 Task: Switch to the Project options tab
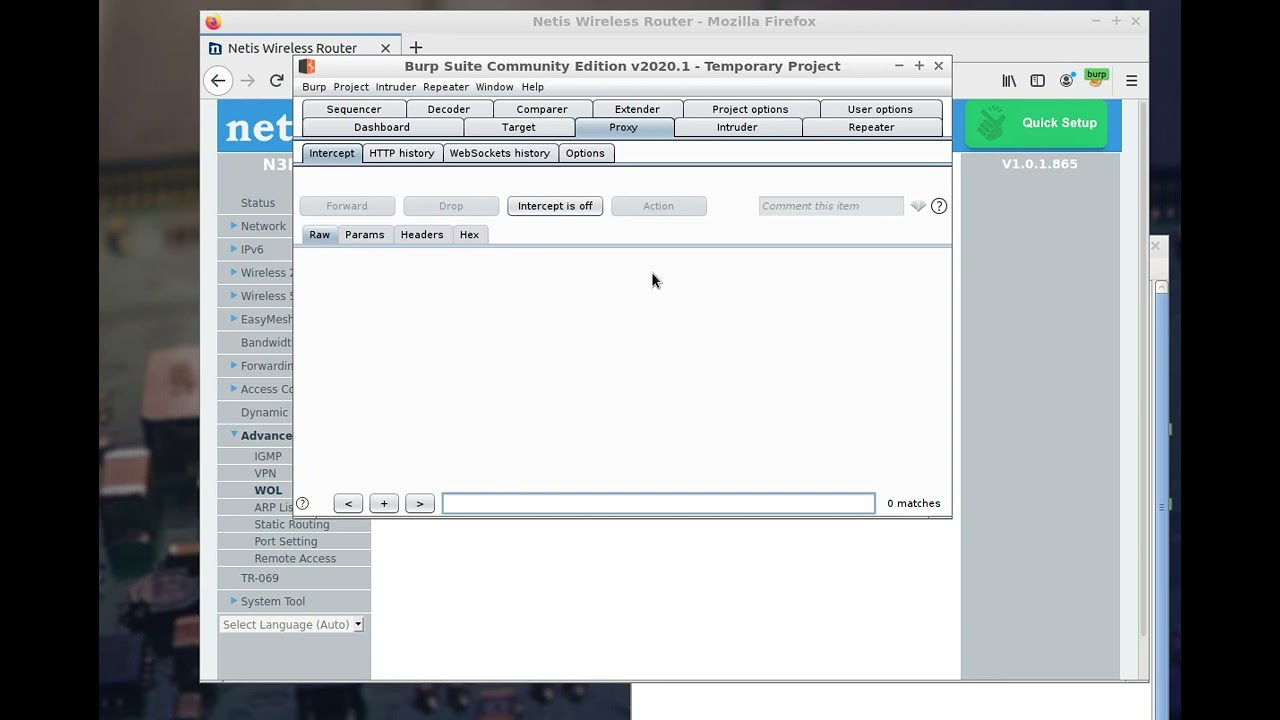click(750, 109)
